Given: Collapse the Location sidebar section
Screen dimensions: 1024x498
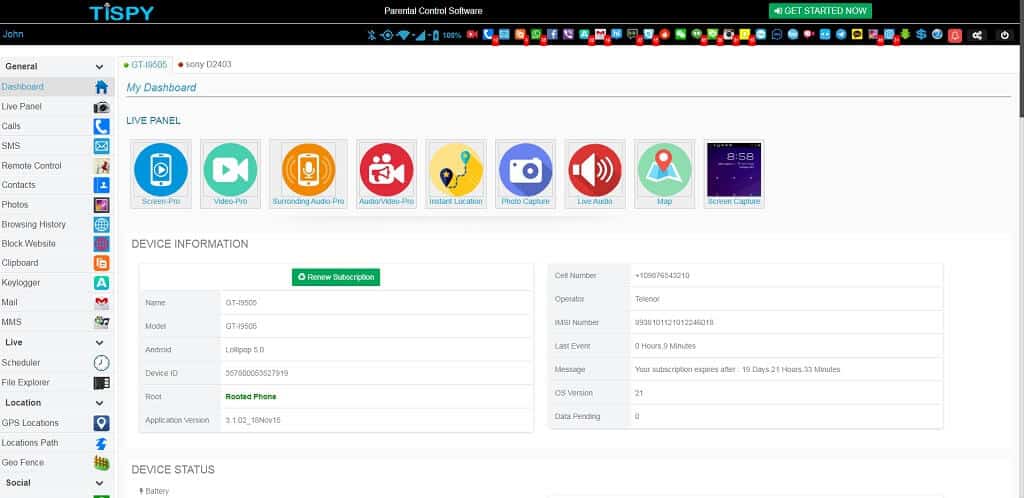Looking at the screenshot, I should [99, 403].
